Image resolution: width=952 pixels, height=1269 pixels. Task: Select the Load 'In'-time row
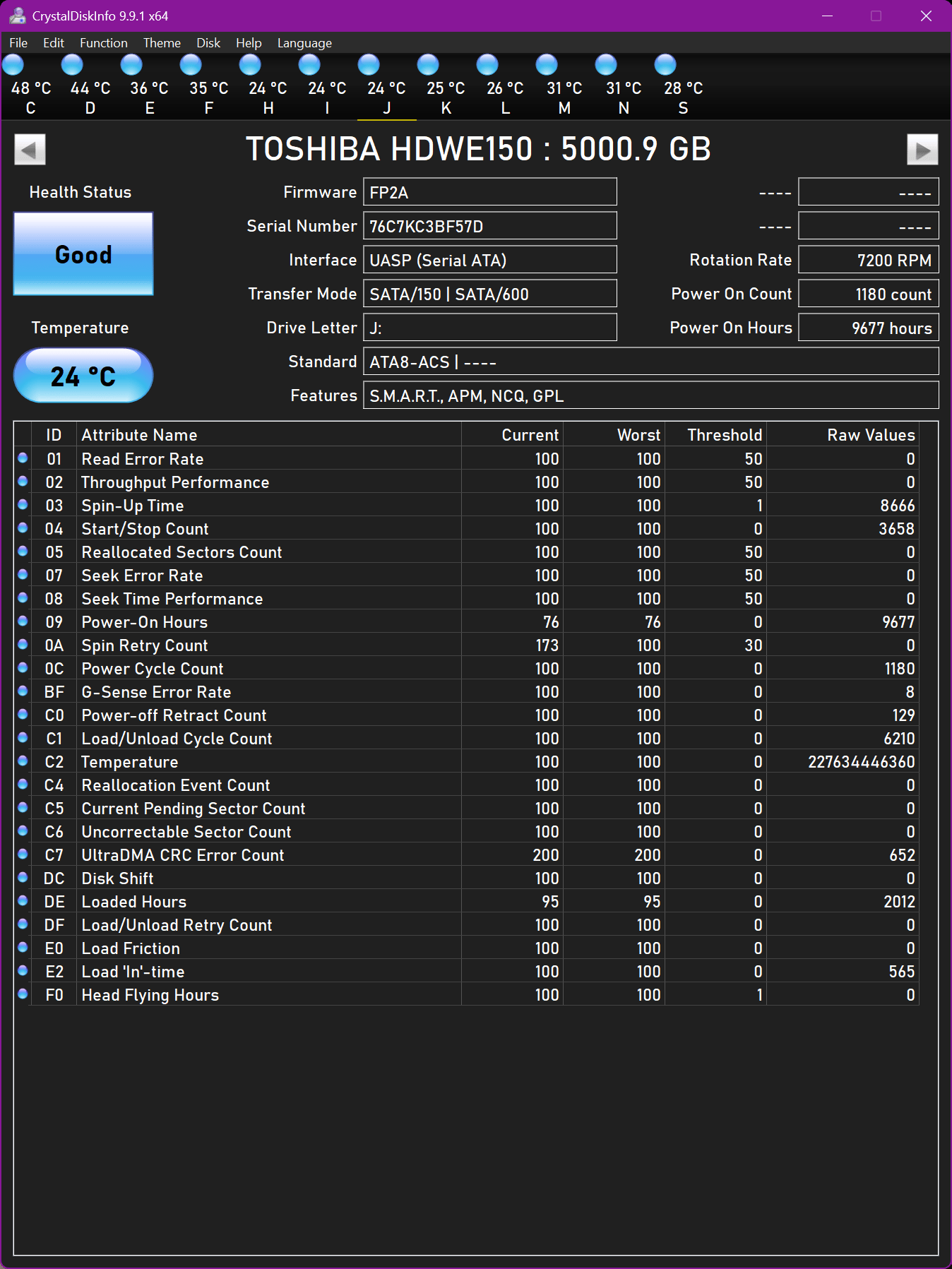[x=467, y=971]
